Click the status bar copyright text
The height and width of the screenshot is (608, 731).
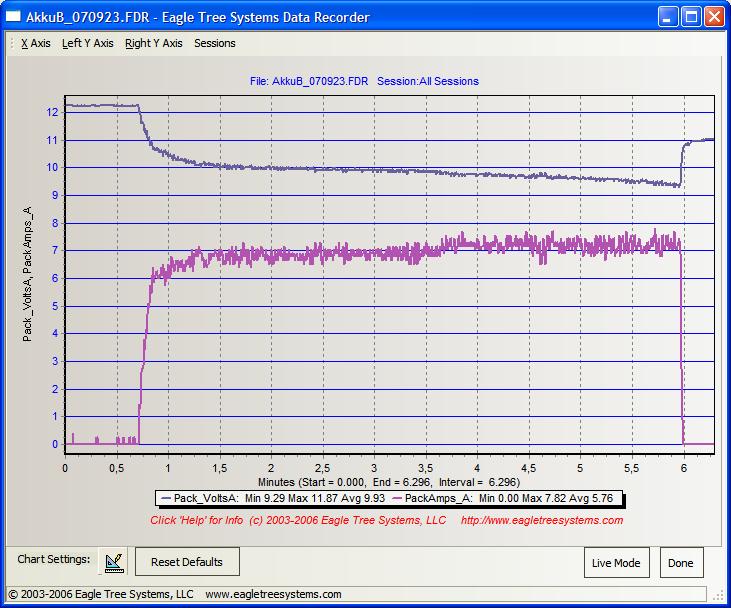[101, 594]
